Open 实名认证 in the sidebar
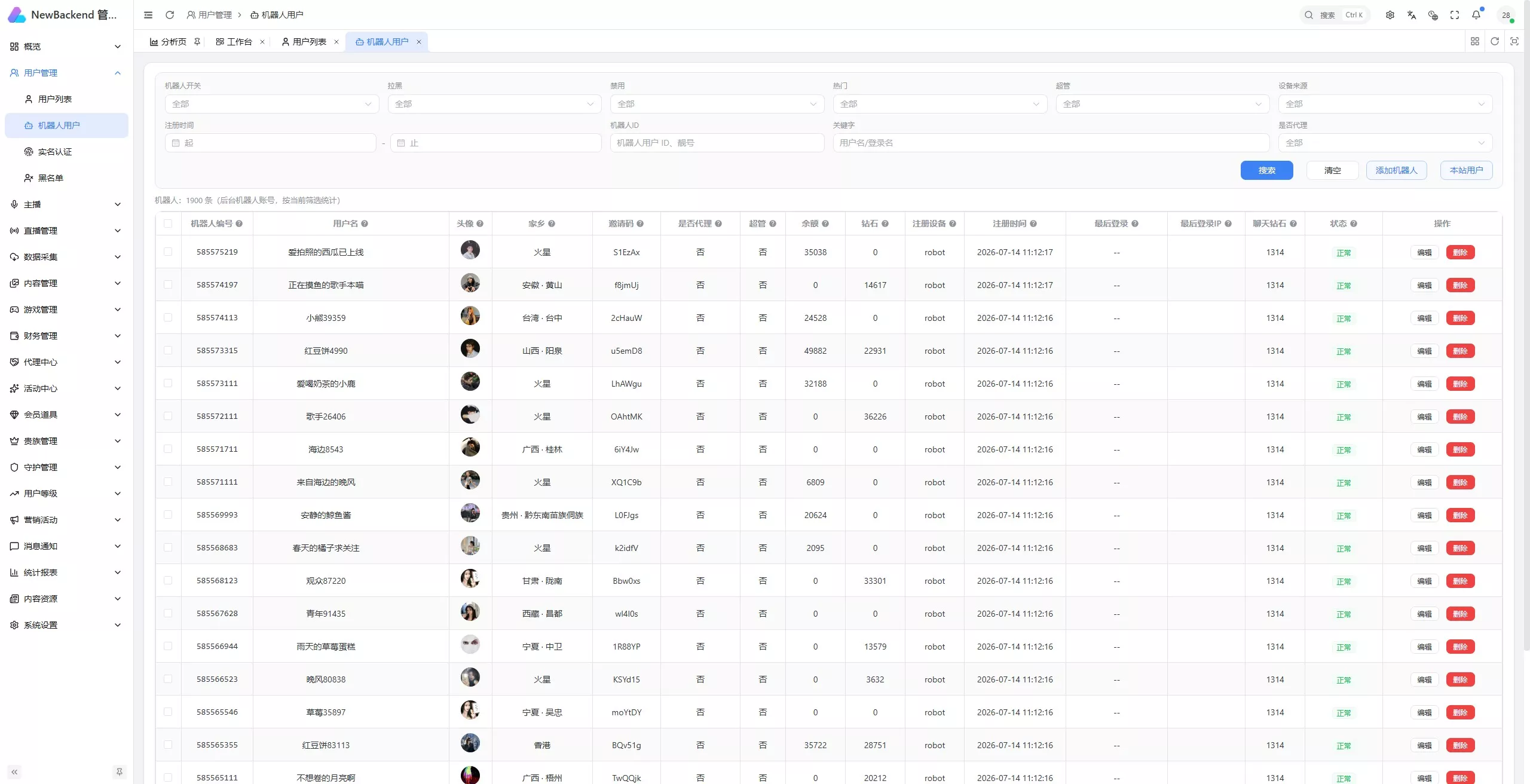This screenshot has width=1530, height=784. coord(66,152)
